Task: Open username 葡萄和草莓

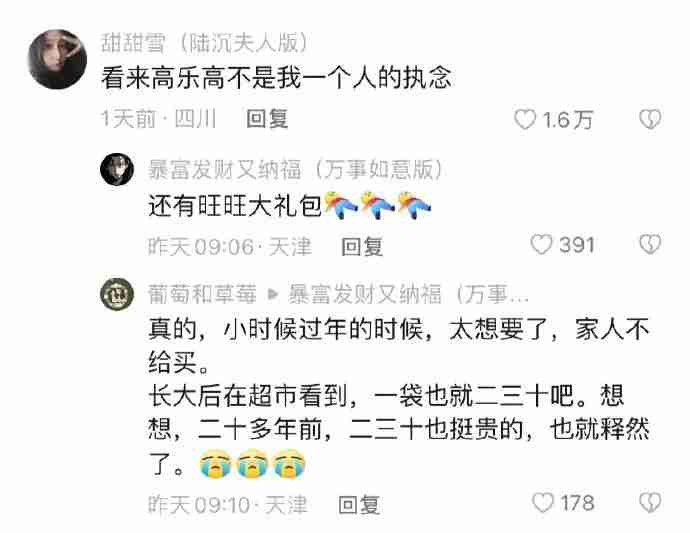Action: tap(202, 294)
